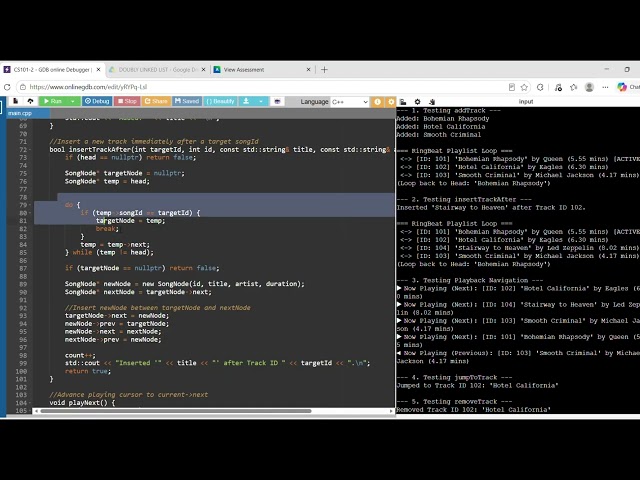This screenshot has height=480, width=640.
Task: Open the orange editor settings gear
Action: click(x=391, y=102)
